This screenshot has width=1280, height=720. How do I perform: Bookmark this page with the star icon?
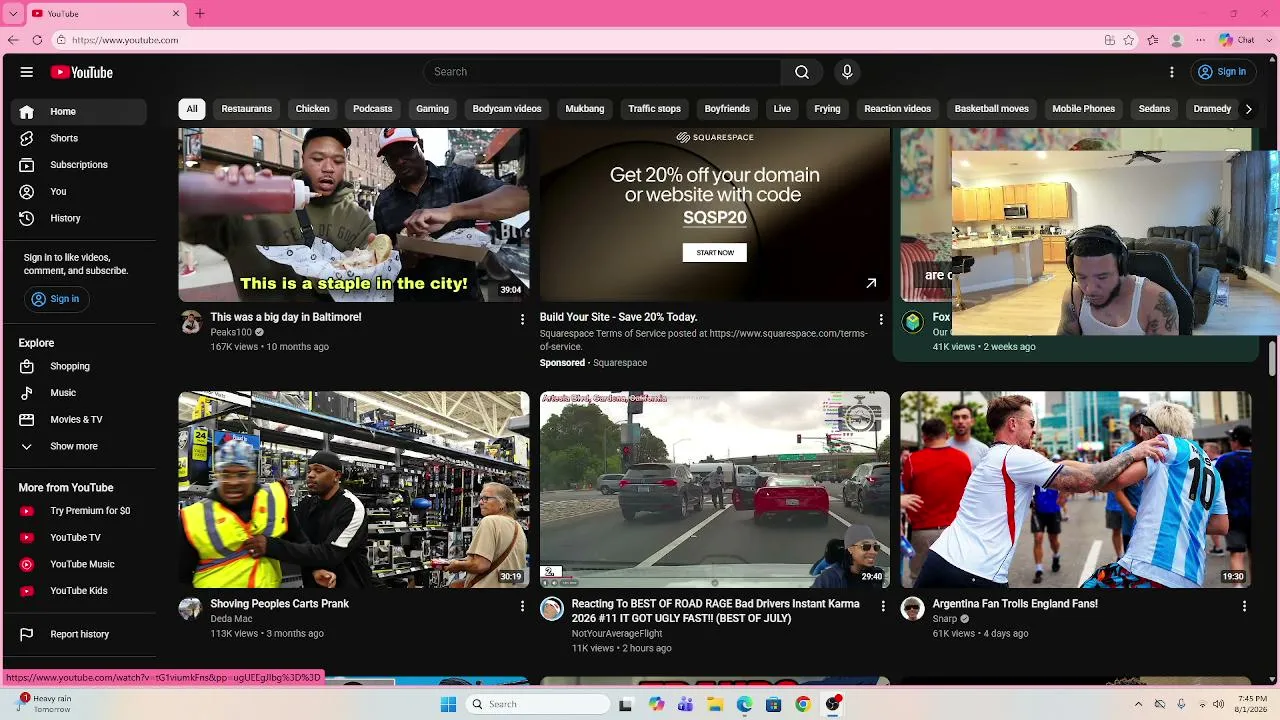click(x=1129, y=40)
